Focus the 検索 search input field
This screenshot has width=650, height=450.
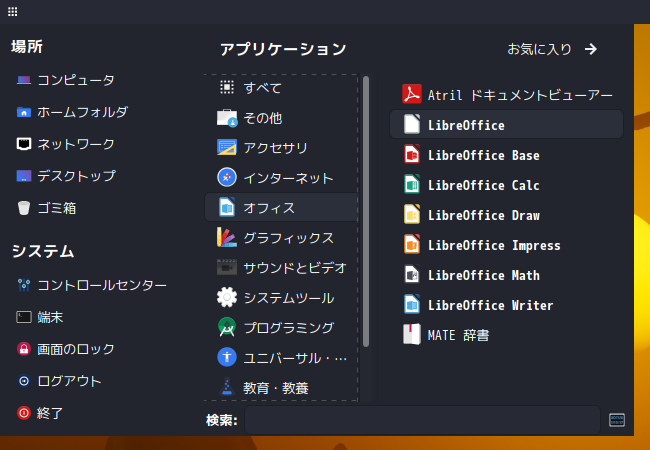(422, 420)
